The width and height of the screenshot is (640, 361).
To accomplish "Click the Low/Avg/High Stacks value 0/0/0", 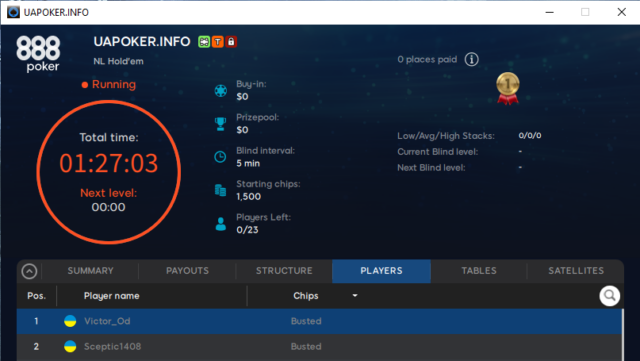I will 530,136.
